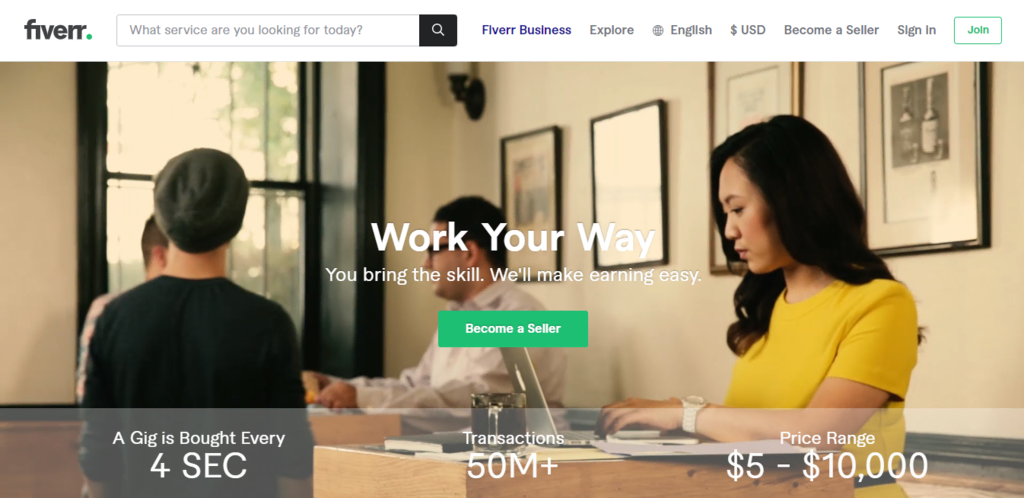Click the green Become a Seller button
This screenshot has width=1024, height=498.
click(513, 329)
